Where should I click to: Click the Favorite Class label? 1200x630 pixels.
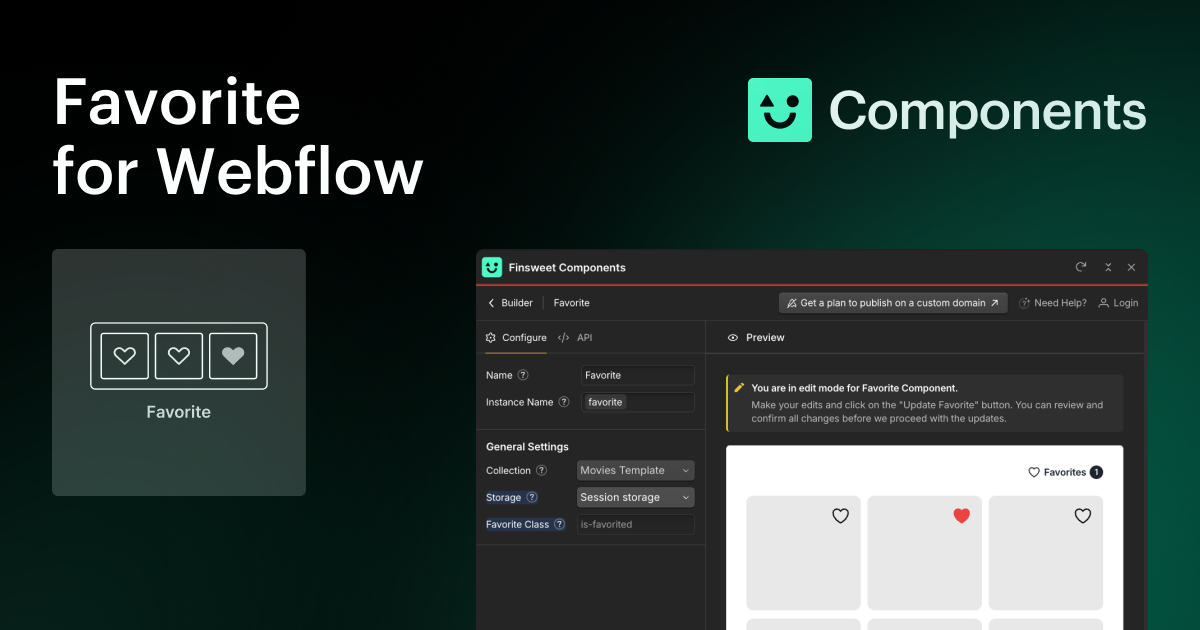(x=518, y=524)
